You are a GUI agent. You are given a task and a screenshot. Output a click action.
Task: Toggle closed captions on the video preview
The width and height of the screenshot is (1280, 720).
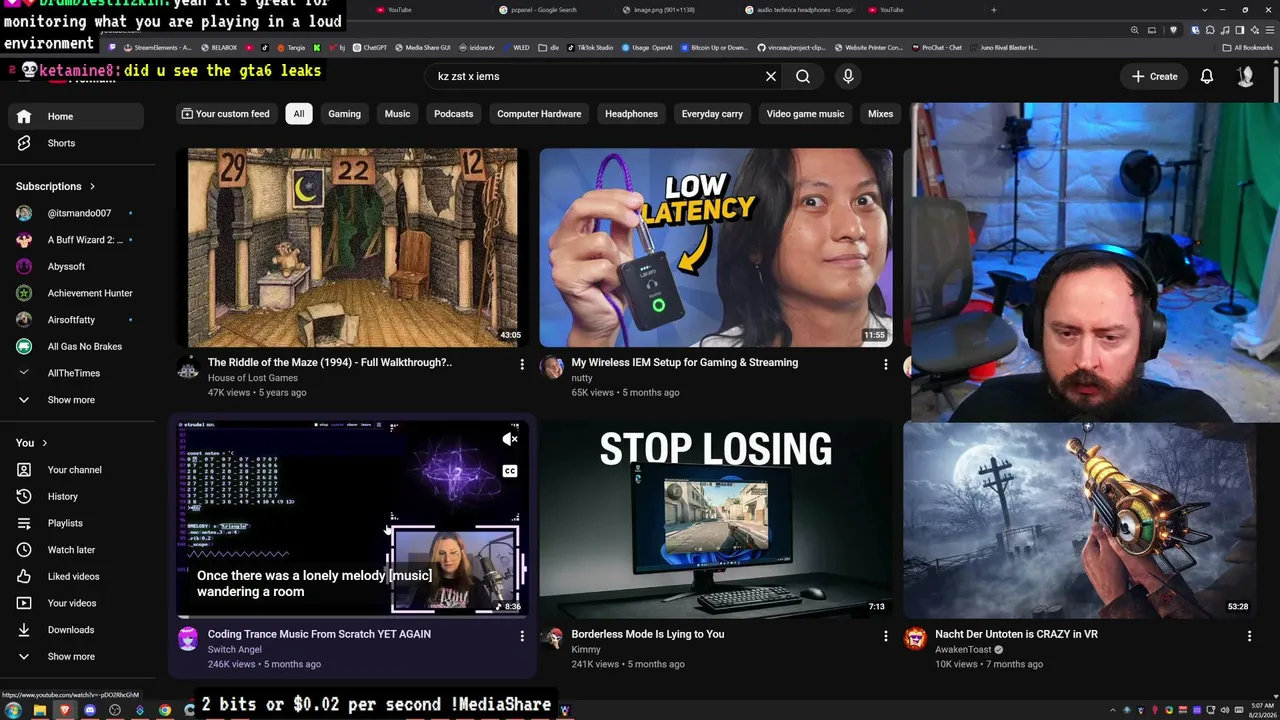pyautogui.click(x=510, y=471)
